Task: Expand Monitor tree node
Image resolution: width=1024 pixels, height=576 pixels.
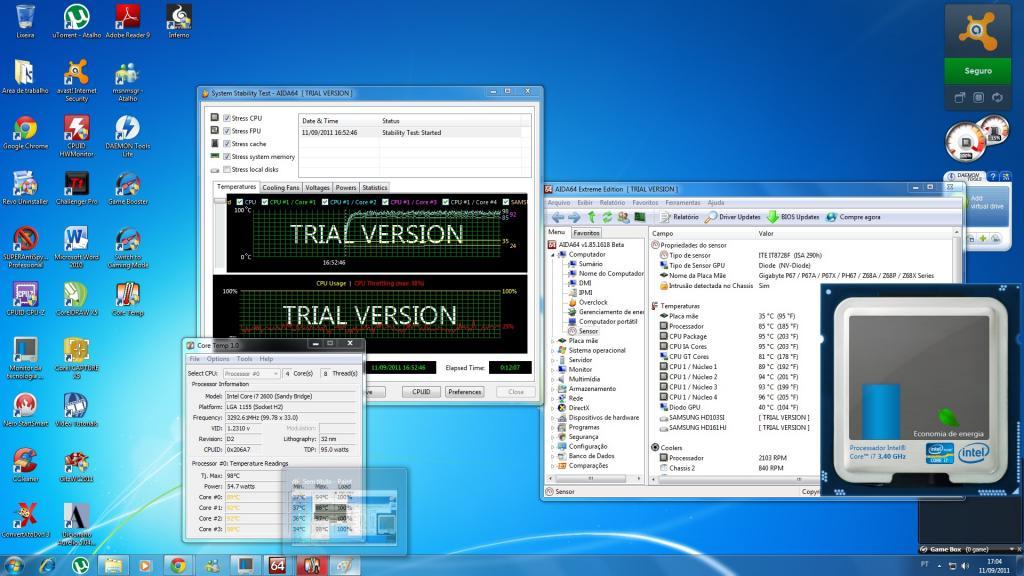Action: 553,370
